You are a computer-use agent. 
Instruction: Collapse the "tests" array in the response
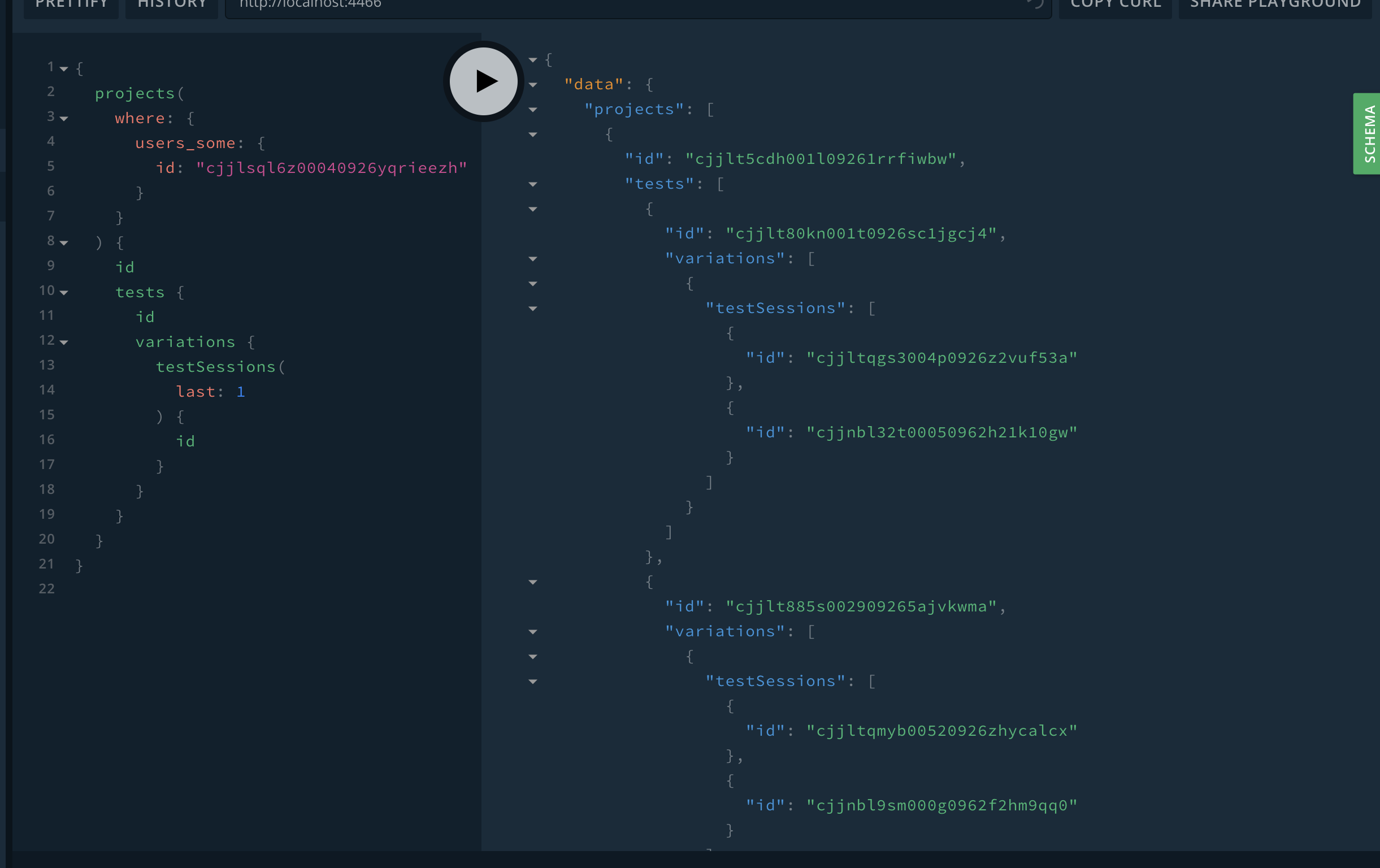[x=533, y=184]
